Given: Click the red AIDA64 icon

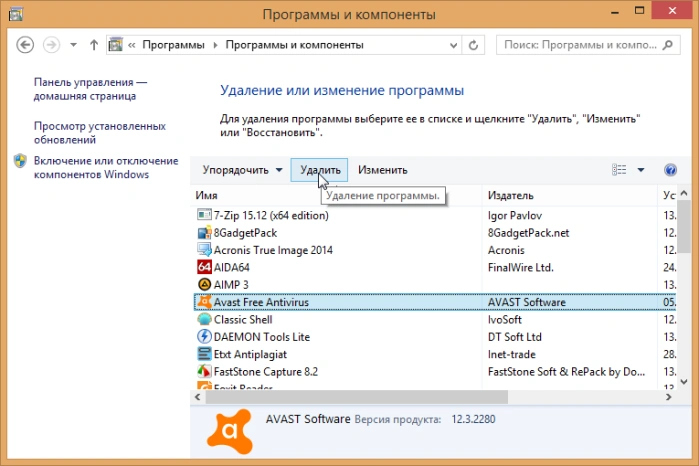Looking at the screenshot, I should pyautogui.click(x=204, y=267).
